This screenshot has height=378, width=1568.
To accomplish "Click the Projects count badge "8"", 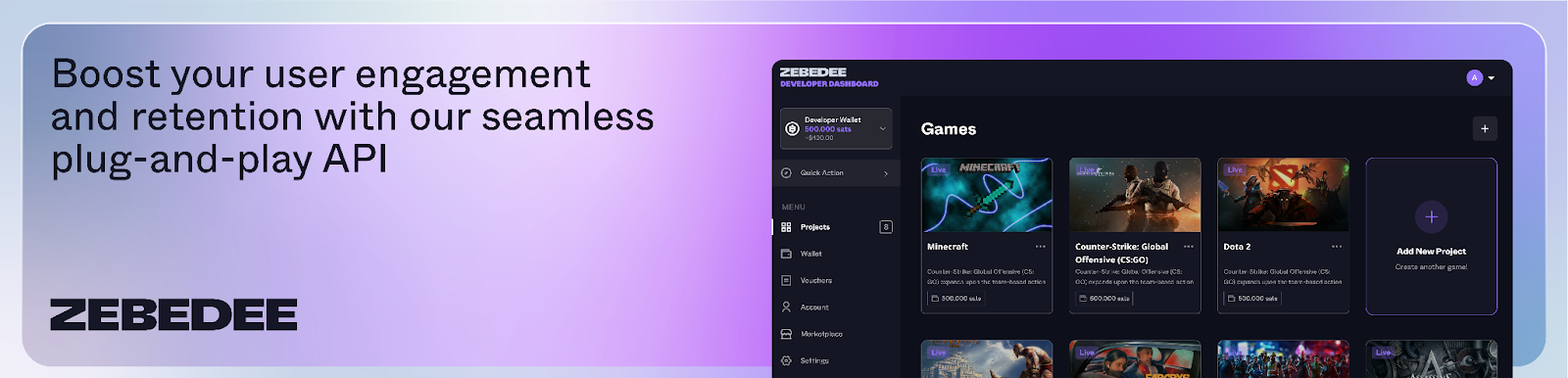I will coord(886,227).
